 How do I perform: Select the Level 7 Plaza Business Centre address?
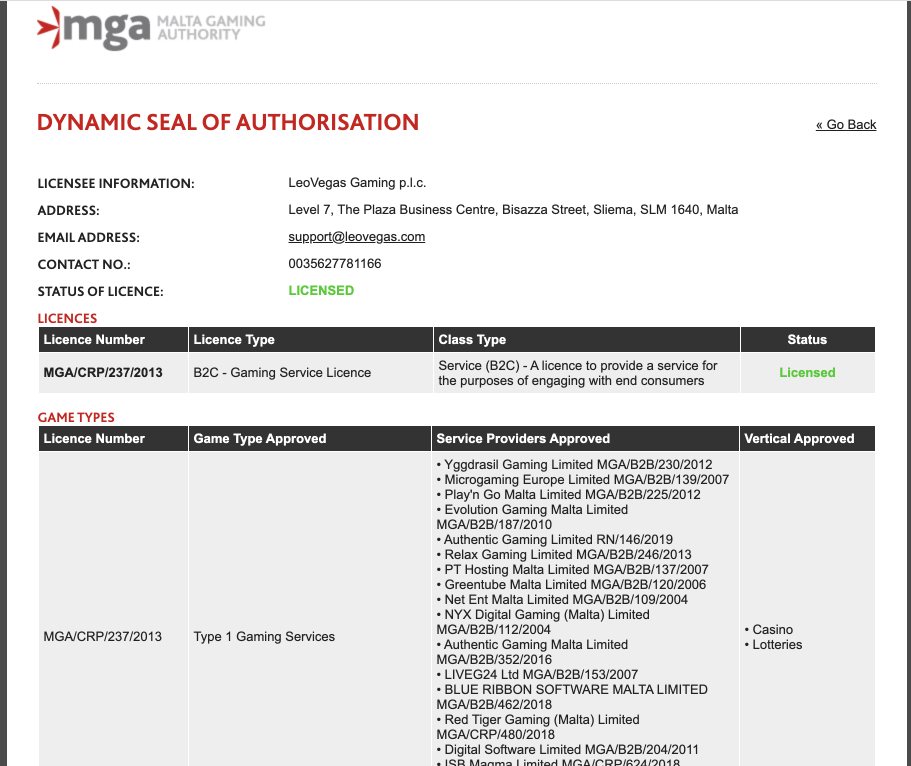pyautogui.click(x=513, y=210)
